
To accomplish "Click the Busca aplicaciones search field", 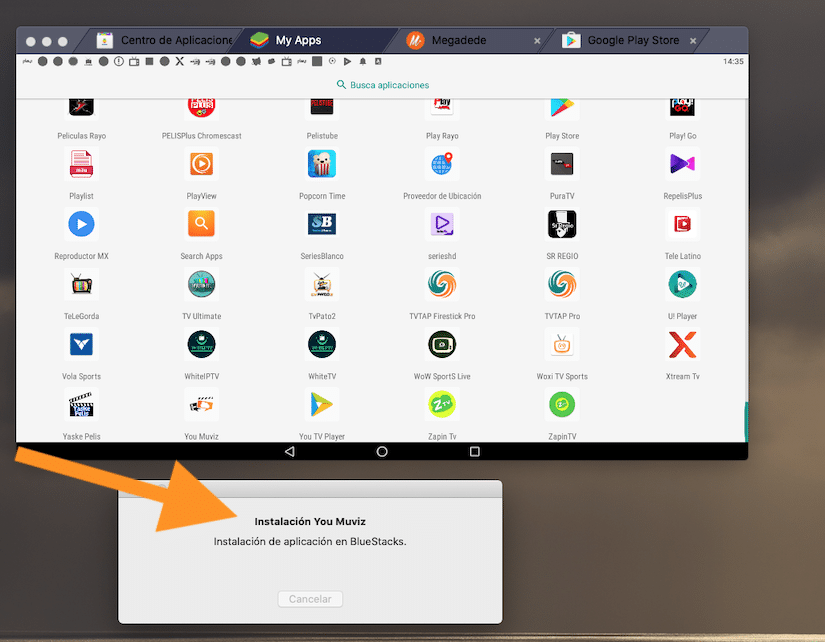I will (x=383, y=85).
